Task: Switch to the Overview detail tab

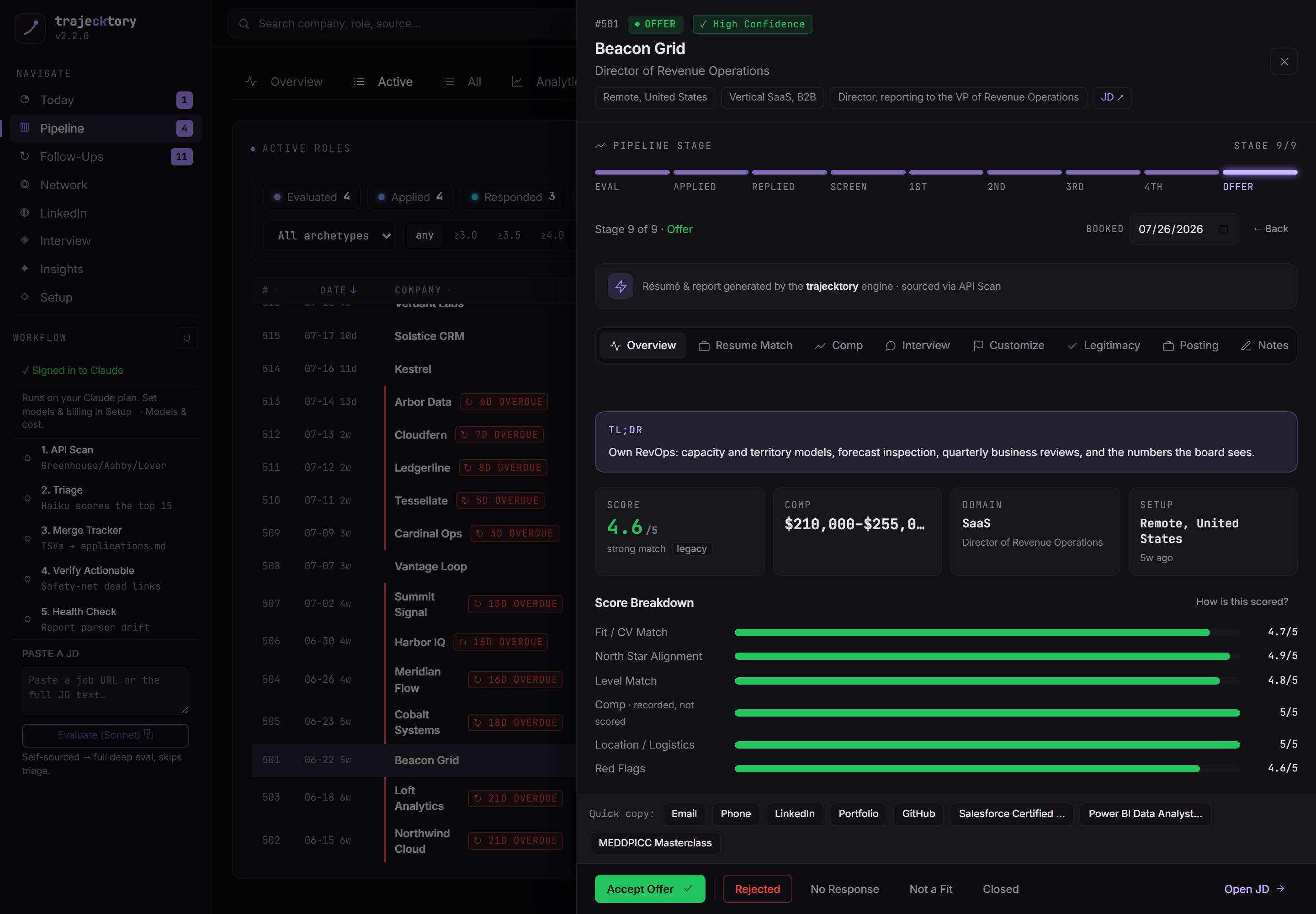Action: (642, 345)
